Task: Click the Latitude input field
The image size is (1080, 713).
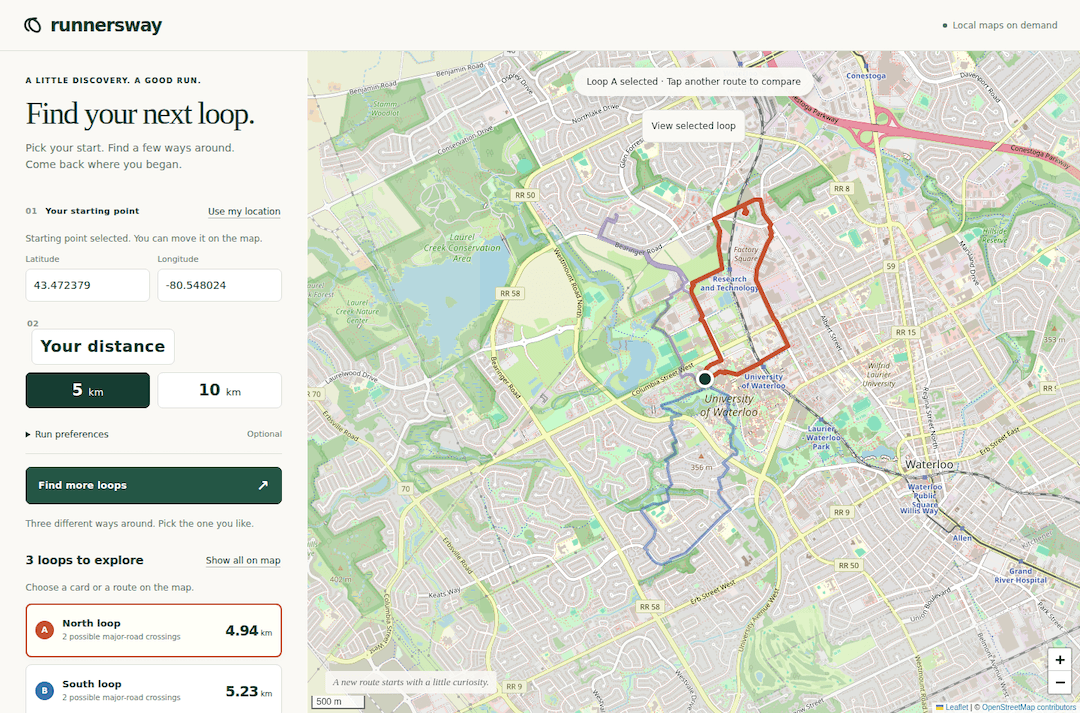Action: [x=87, y=285]
